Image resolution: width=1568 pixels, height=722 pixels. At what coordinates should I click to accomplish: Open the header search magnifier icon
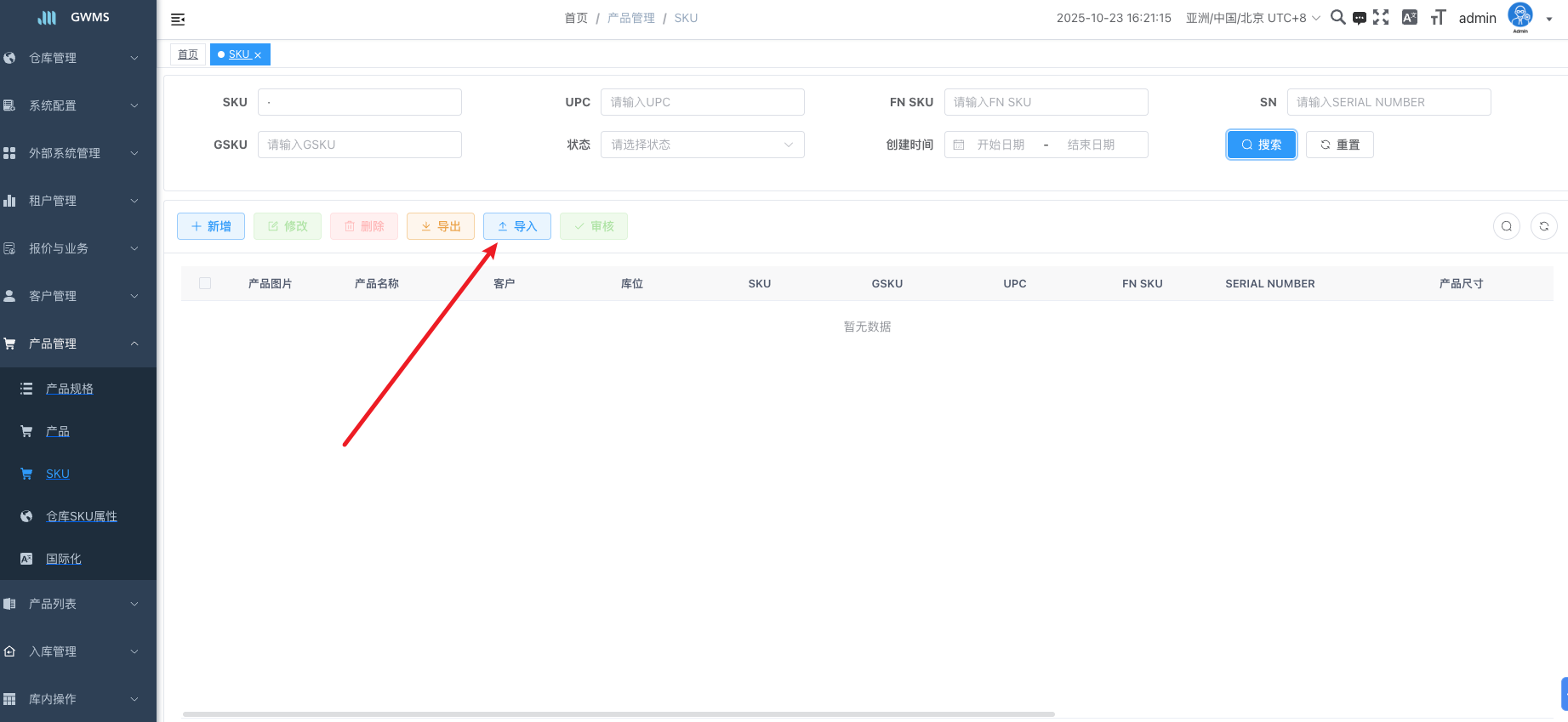click(1337, 18)
